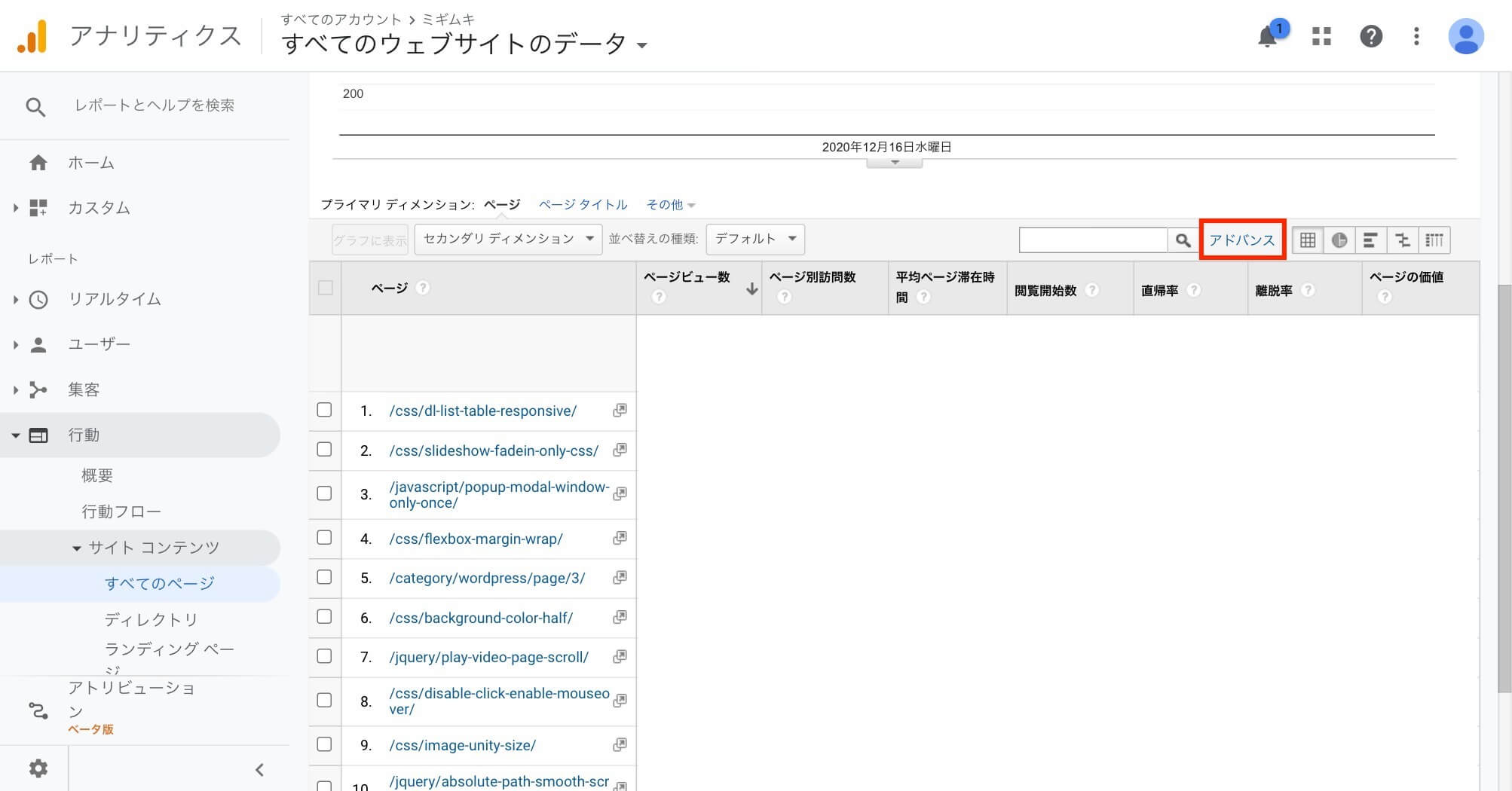
Task: Click the レポートとヘルプを検索 search field
Action: [x=154, y=105]
